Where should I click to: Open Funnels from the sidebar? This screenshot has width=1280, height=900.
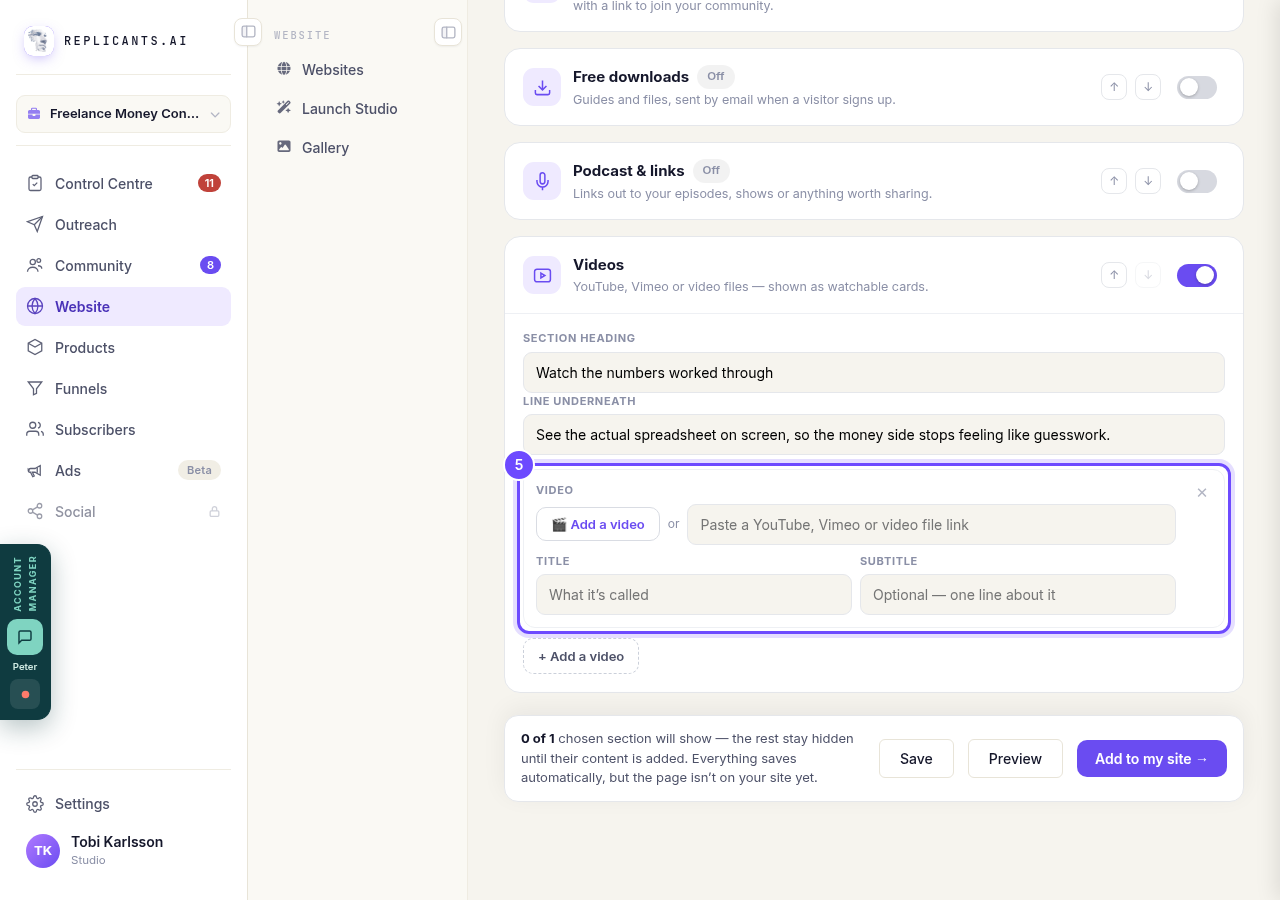pos(123,389)
